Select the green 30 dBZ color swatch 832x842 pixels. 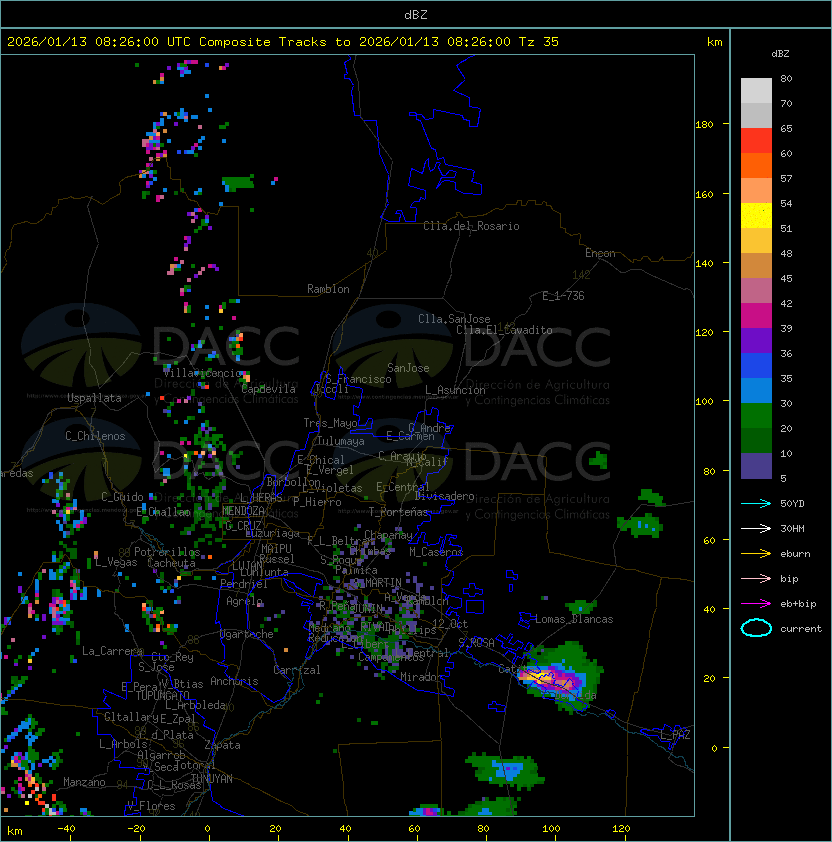click(x=756, y=416)
